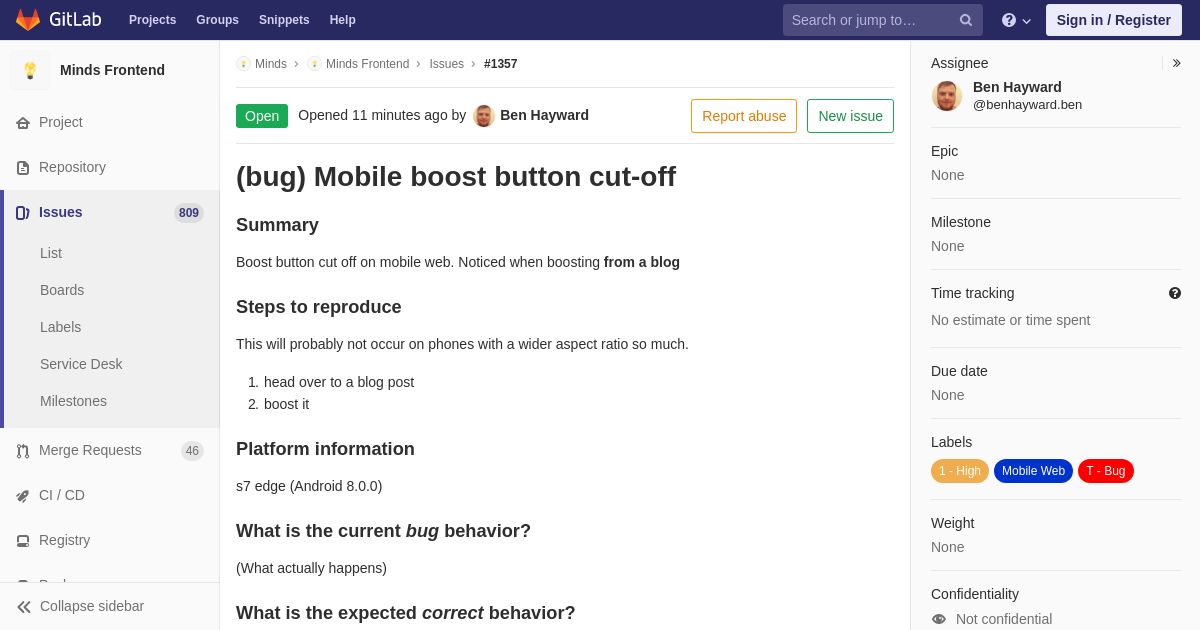Click the Collapse sidebar double-chevron icon
Viewport: 1200px width, 630px height.
tap(24, 607)
